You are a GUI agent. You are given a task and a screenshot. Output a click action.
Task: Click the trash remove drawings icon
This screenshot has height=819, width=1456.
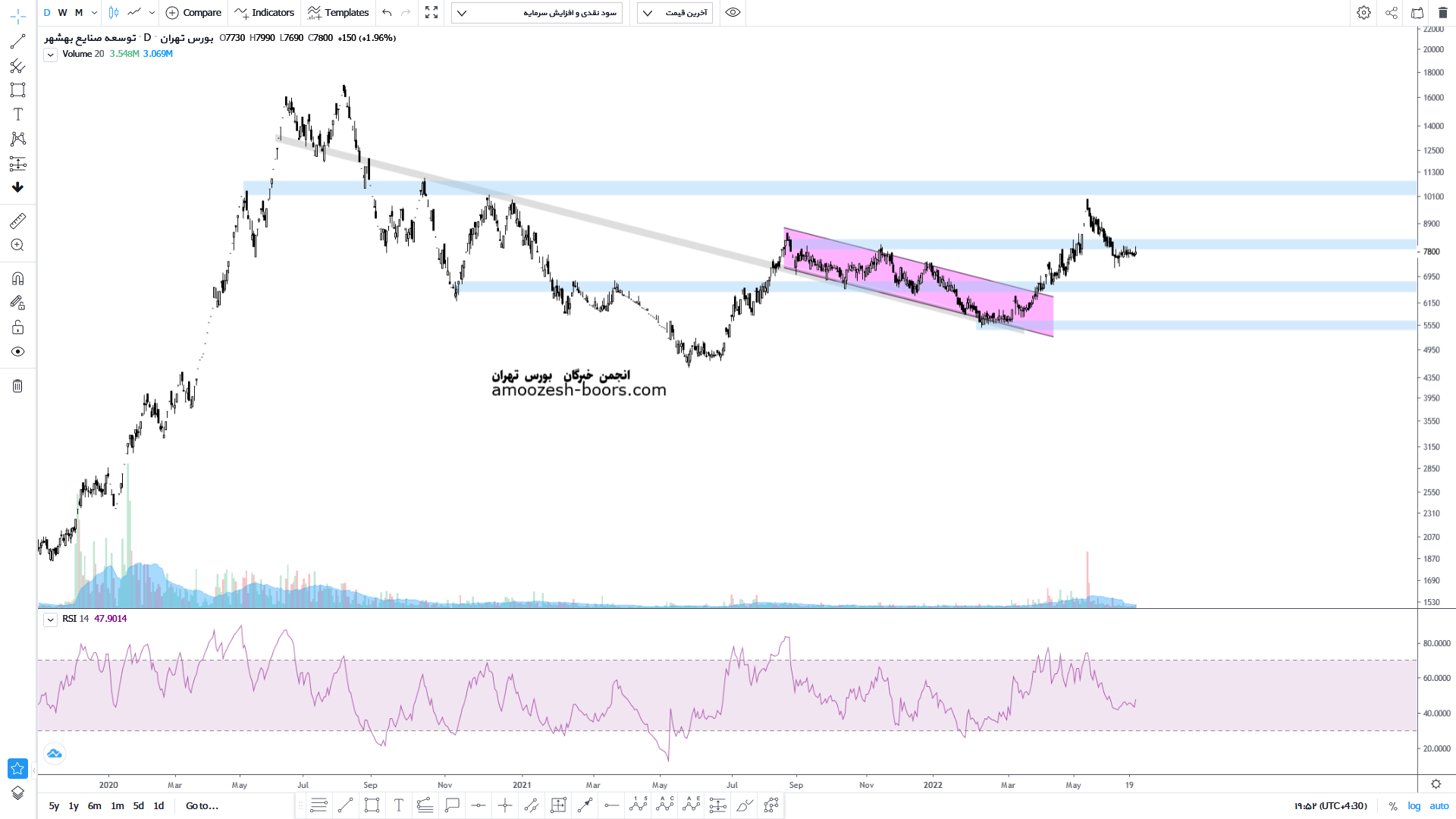17,386
